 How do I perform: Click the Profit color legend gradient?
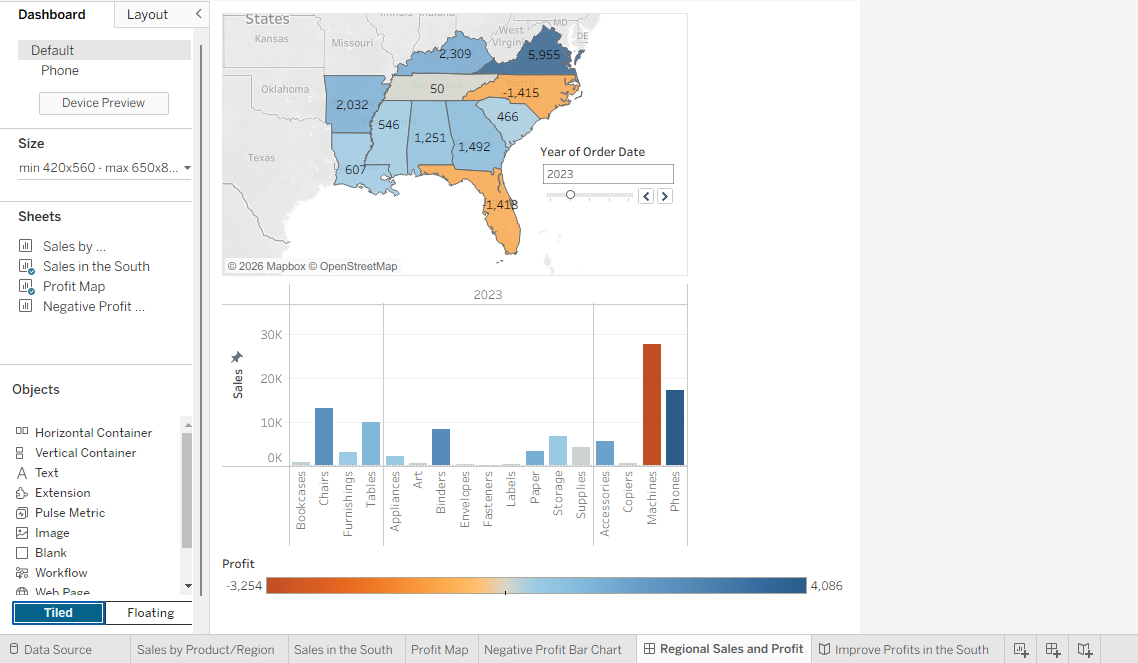(536, 585)
